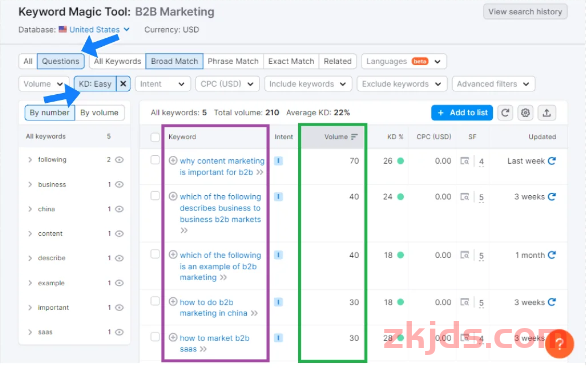Open the Exclude keywords dropdown
The image size is (586, 368).
click(402, 84)
